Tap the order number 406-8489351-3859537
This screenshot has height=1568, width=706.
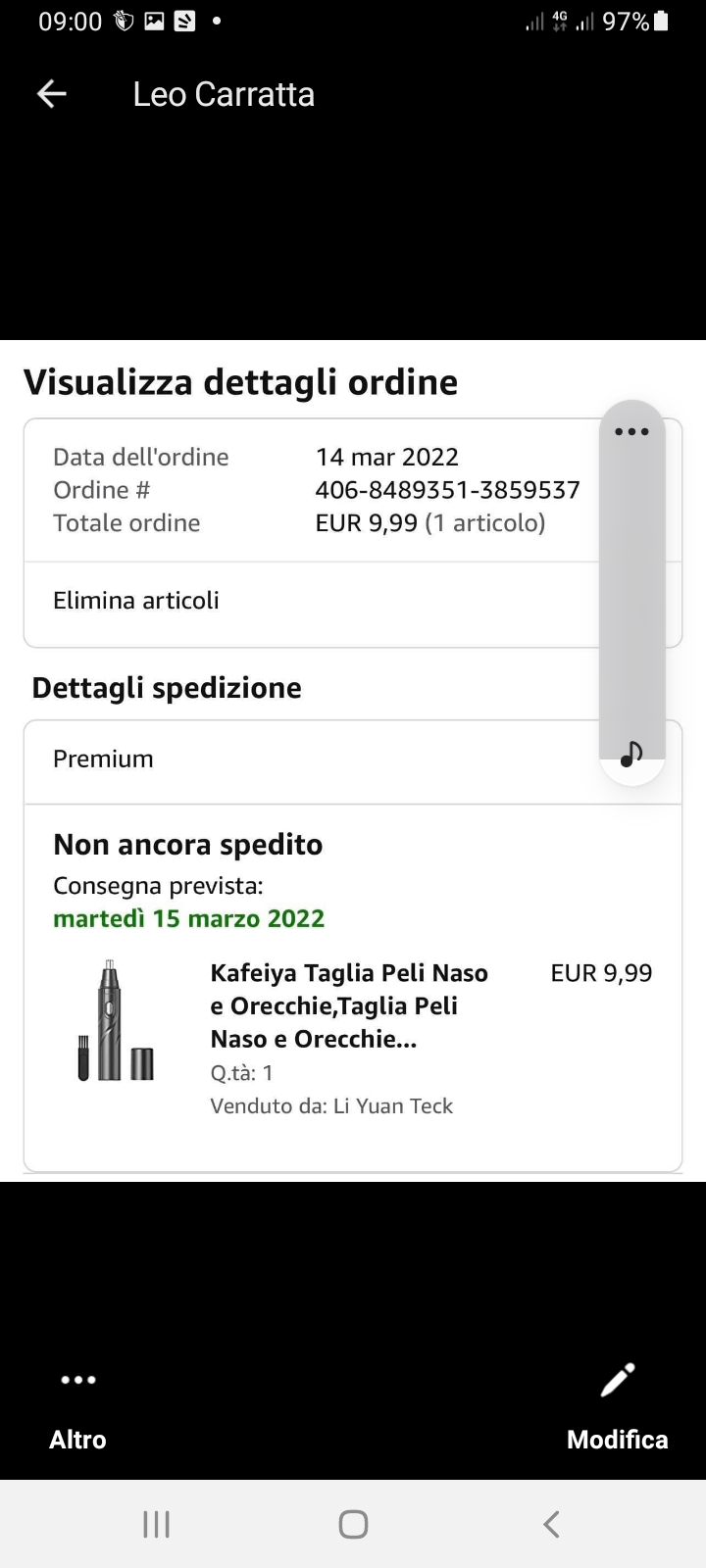(x=447, y=490)
